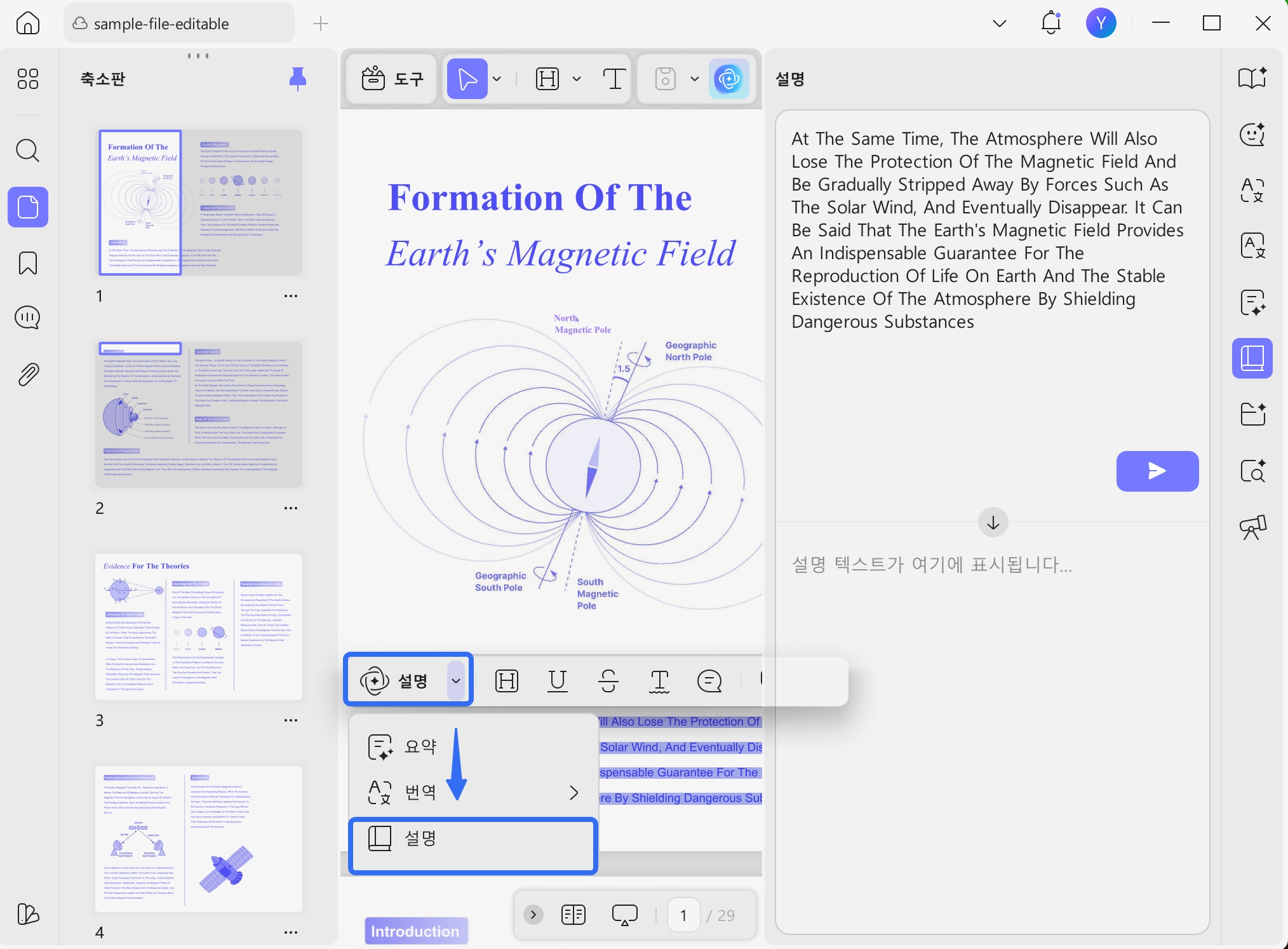The image size is (1288, 949).
Task: Open the notifications bell
Action: [x=1050, y=24]
